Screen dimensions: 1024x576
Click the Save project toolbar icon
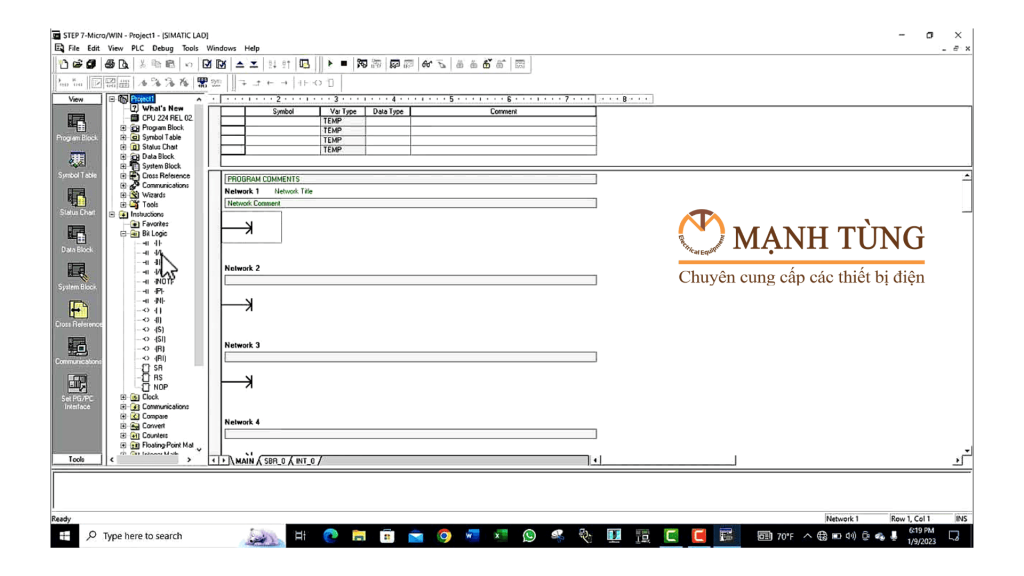tap(91, 64)
